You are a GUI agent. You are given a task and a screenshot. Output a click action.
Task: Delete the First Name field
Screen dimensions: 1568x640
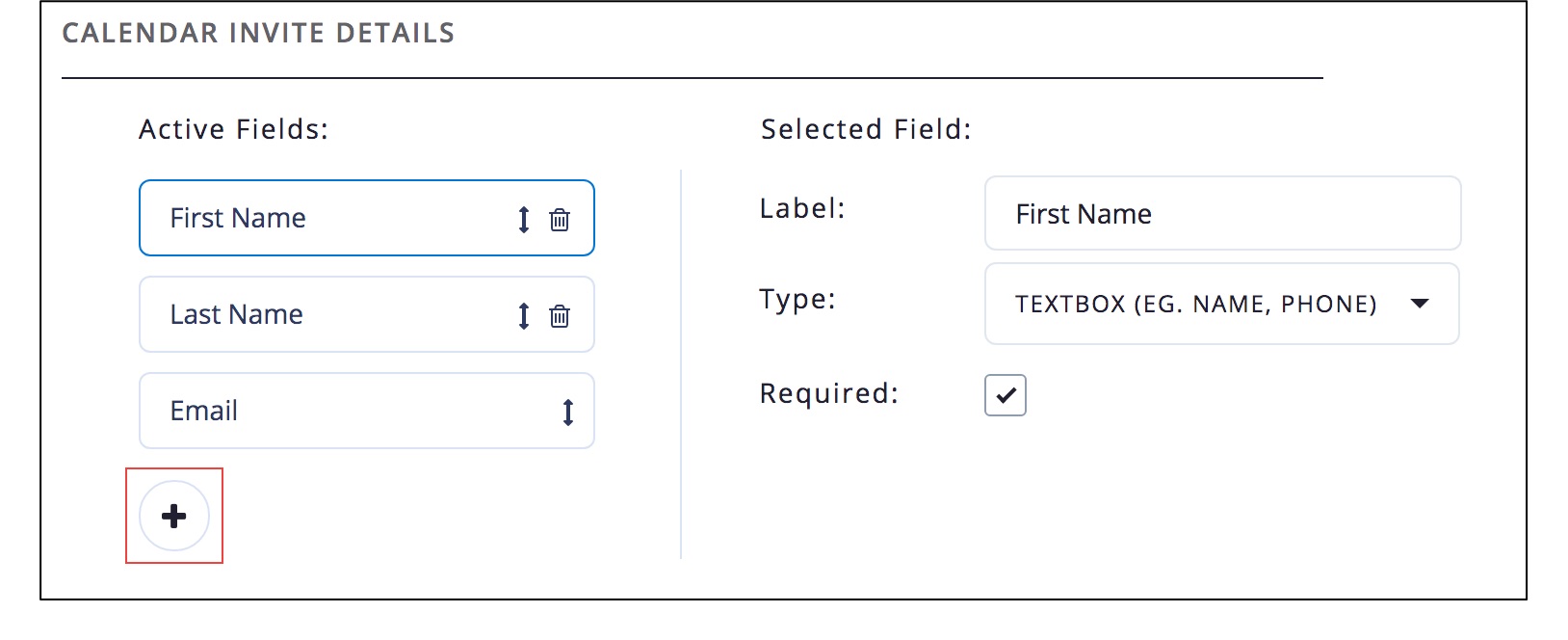coord(560,220)
